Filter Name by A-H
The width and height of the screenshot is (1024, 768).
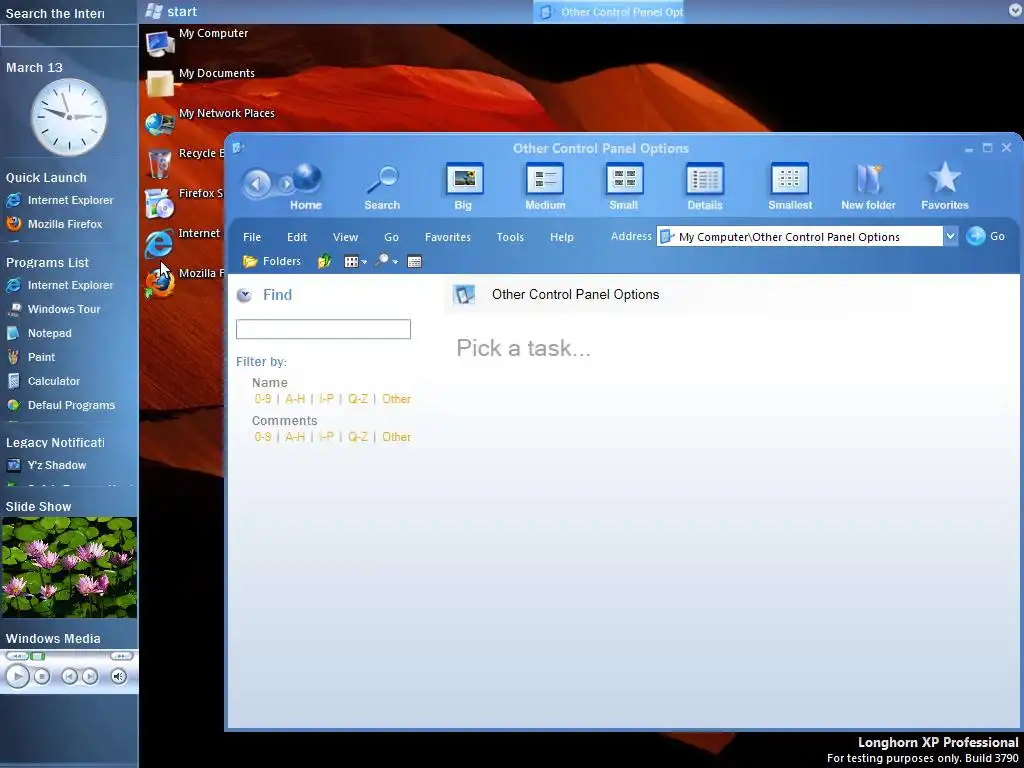(295, 398)
